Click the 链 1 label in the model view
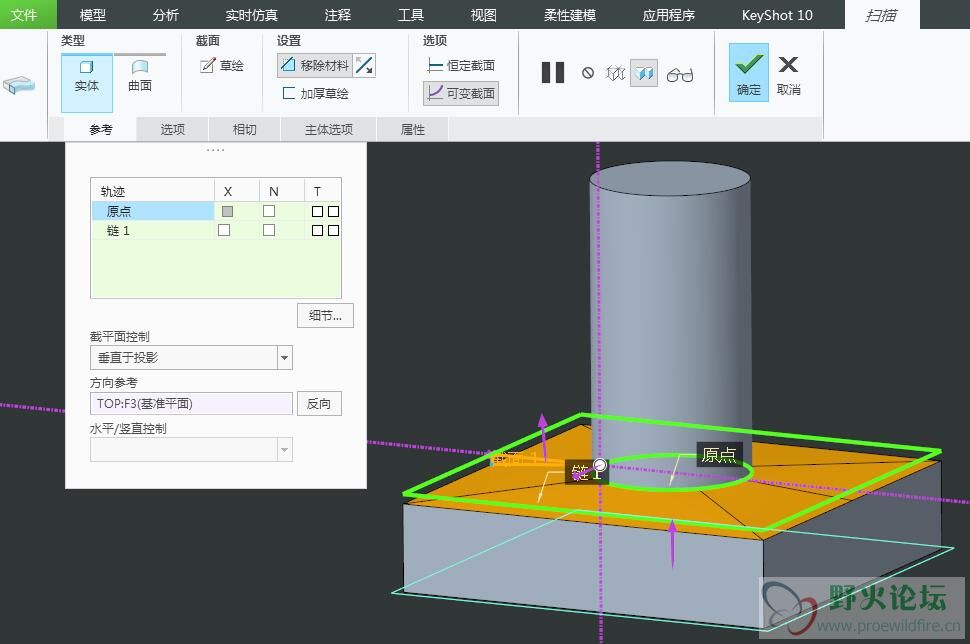The height and width of the screenshot is (644, 970). pyautogui.click(x=585, y=473)
